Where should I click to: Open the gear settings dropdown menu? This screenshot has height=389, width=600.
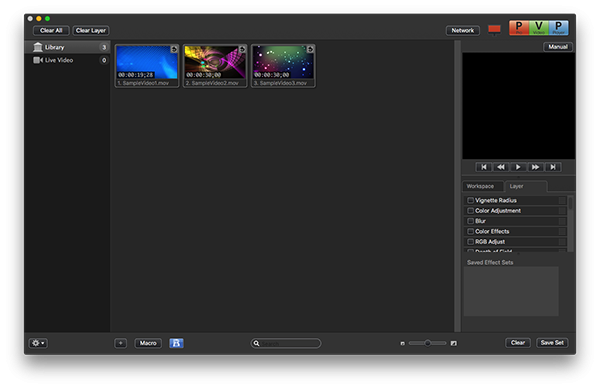pos(38,343)
